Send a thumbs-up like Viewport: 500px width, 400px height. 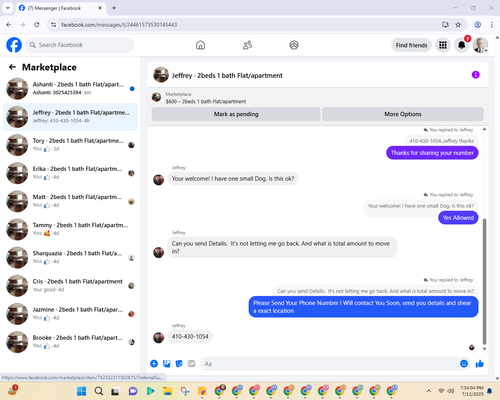coord(480,364)
